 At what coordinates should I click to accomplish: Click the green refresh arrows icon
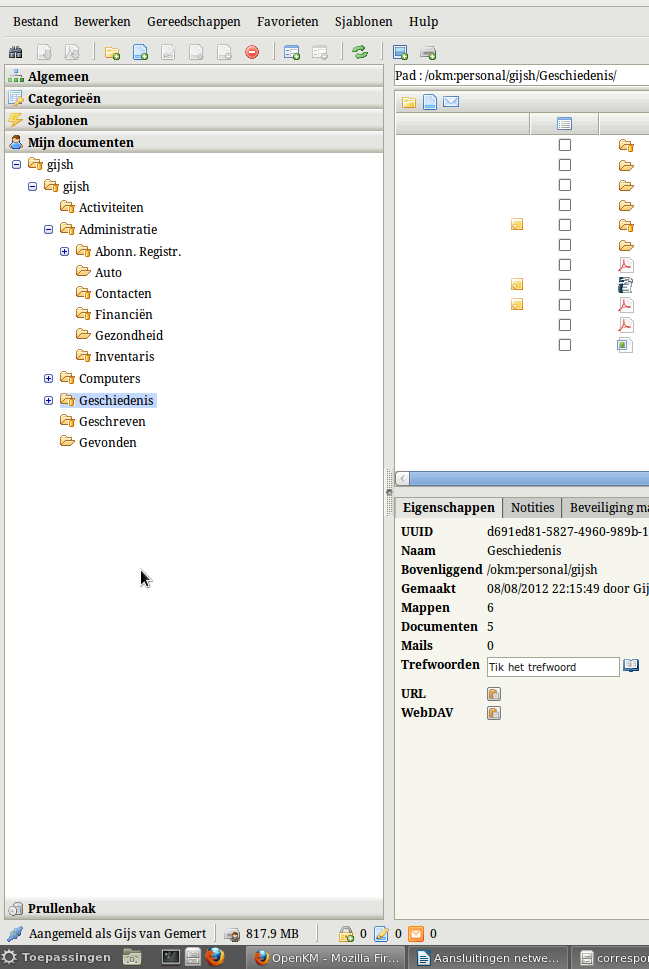coord(360,52)
